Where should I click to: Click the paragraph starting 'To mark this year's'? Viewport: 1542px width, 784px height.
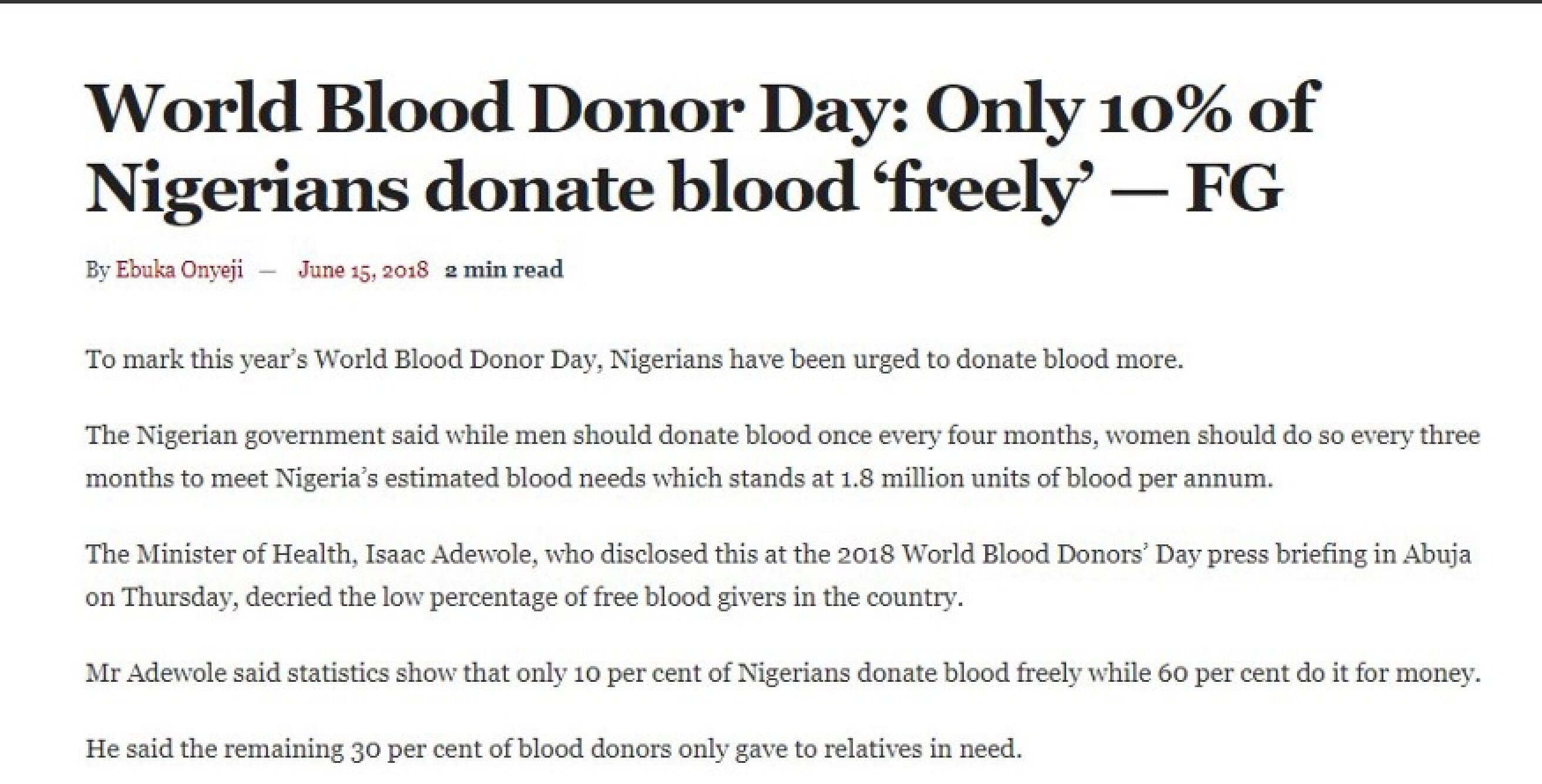(634, 359)
